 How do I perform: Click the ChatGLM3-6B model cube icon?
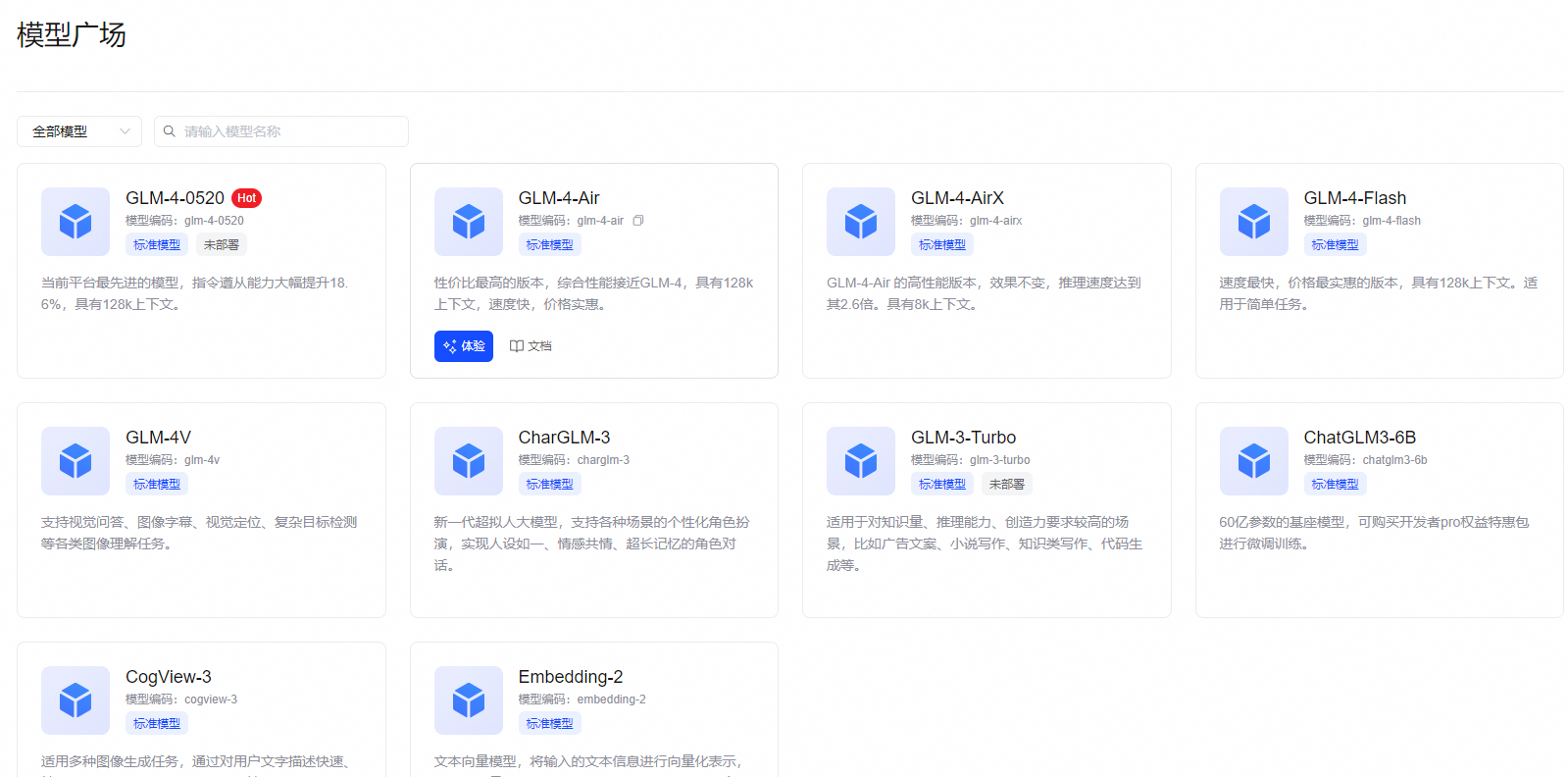coord(1254,461)
